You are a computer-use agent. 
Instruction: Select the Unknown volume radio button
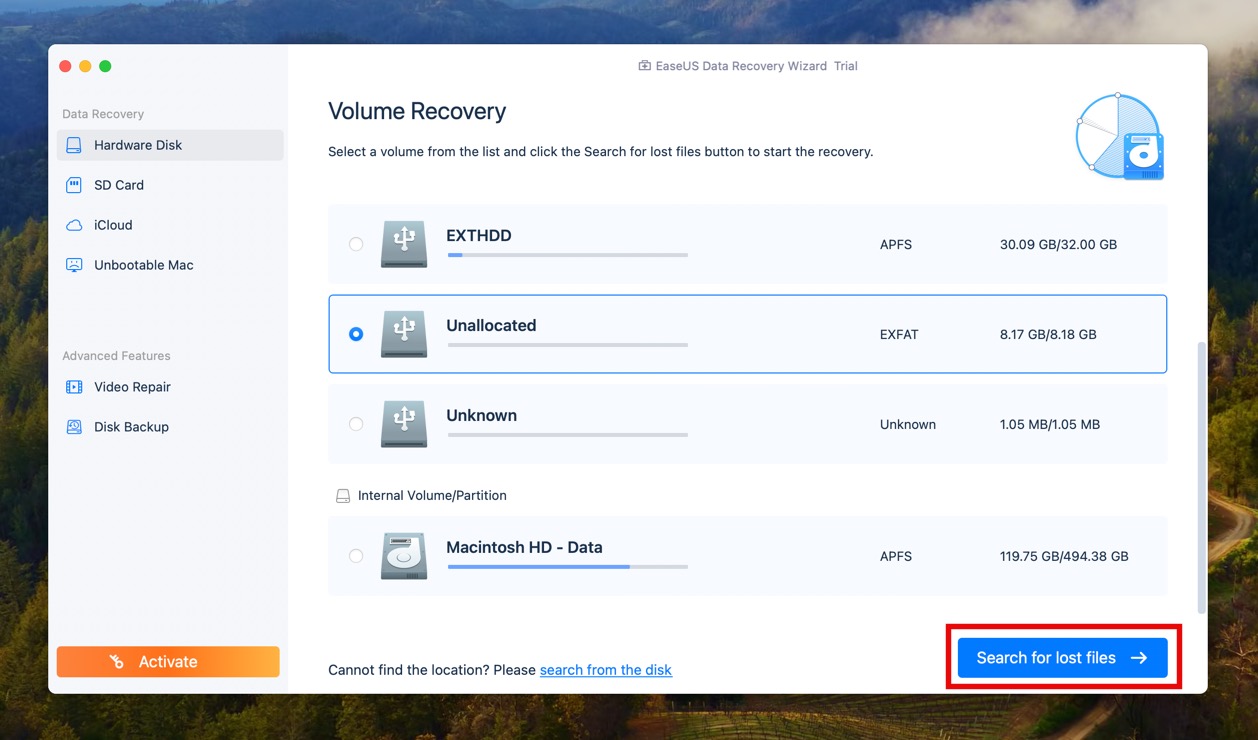[356, 424]
